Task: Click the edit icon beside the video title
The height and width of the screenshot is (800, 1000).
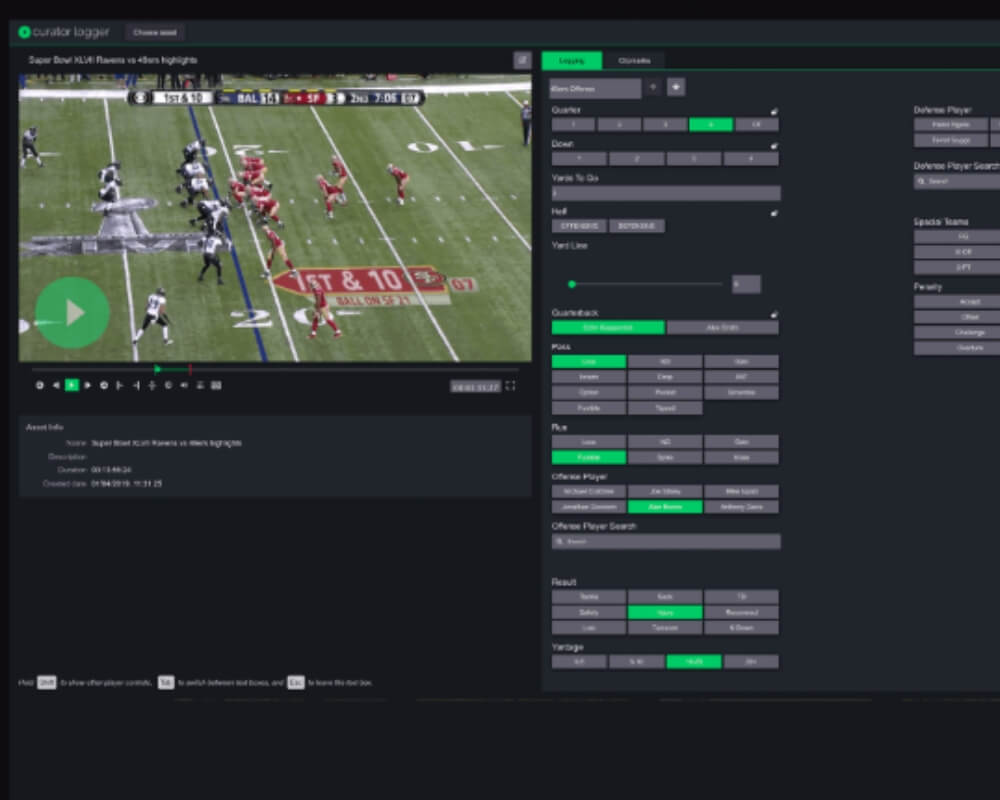Action: click(x=522, y=60)
